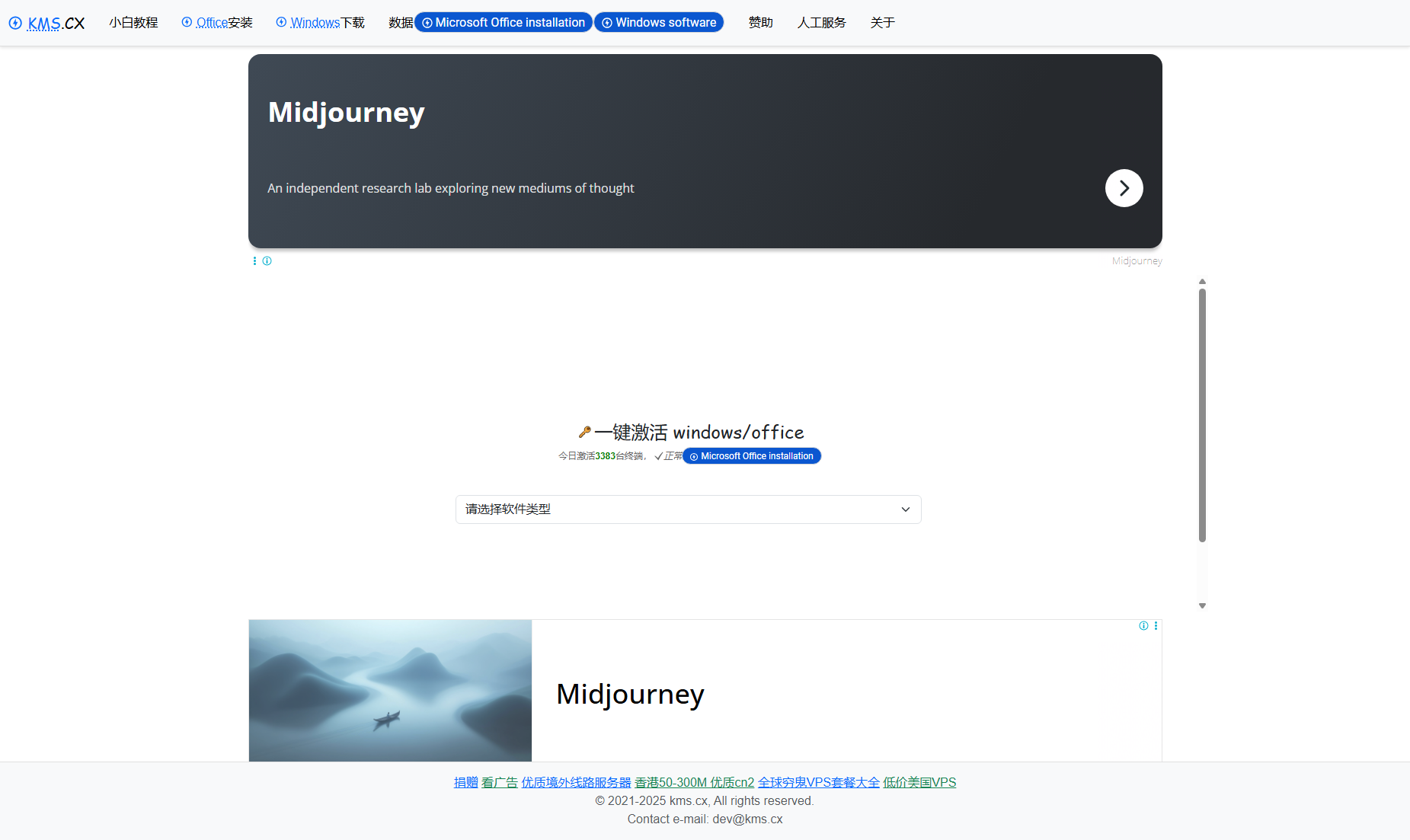Click the page scrollbar up arrow
This screenshot has width=1410, height=840.
pyautogui.click(x=1202, y=282)
